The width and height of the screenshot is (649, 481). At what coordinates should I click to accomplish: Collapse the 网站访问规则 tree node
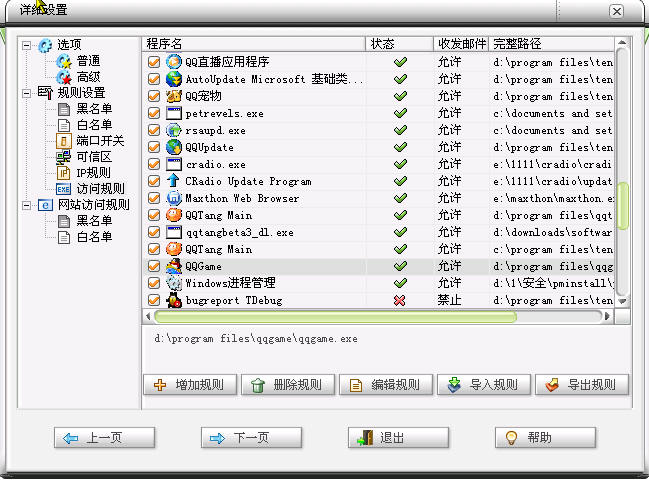pyautogui.click(x=26, y=205)
